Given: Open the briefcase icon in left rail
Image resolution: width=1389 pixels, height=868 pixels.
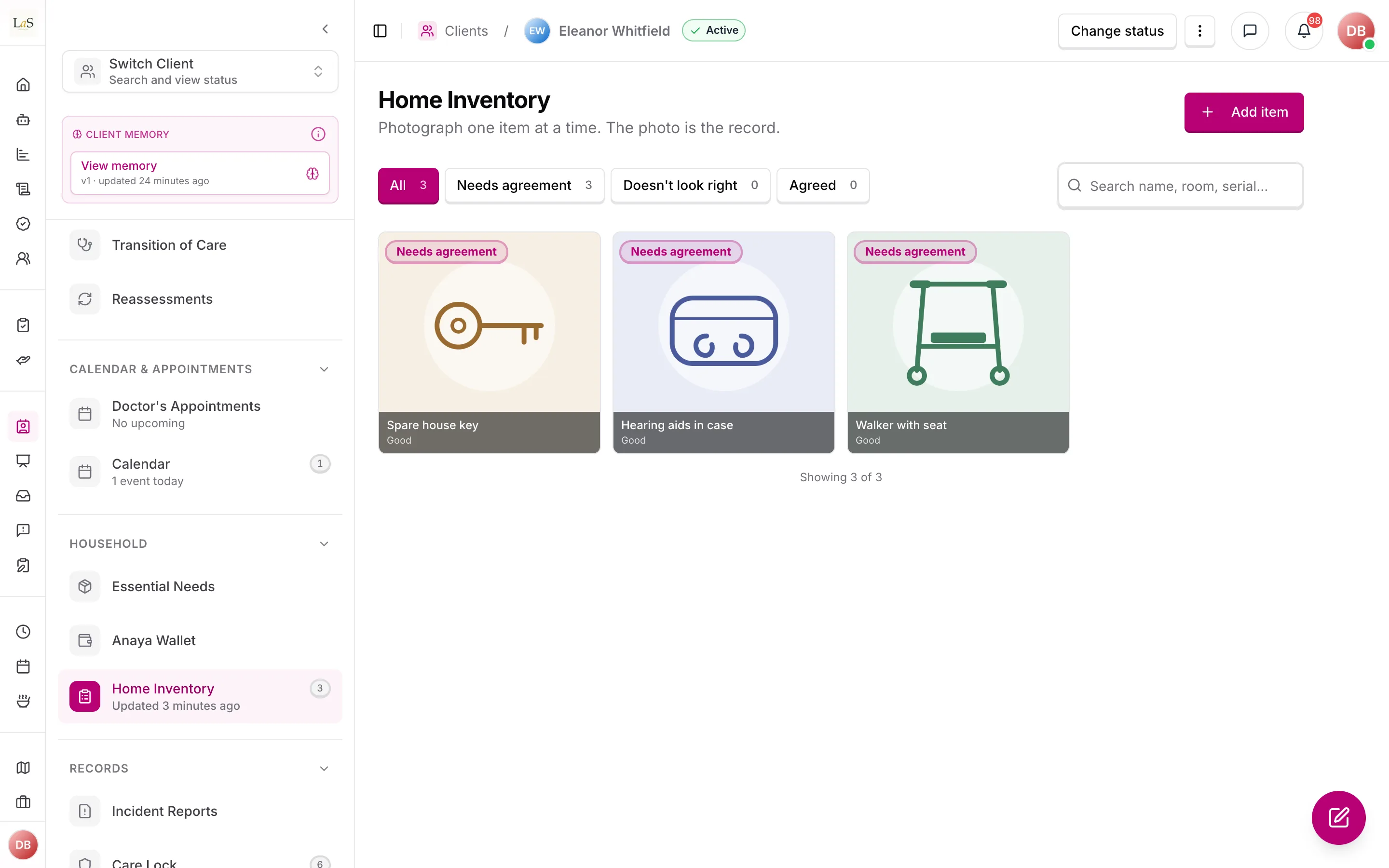Looking at the screenshot, I should tap(23, 802).
